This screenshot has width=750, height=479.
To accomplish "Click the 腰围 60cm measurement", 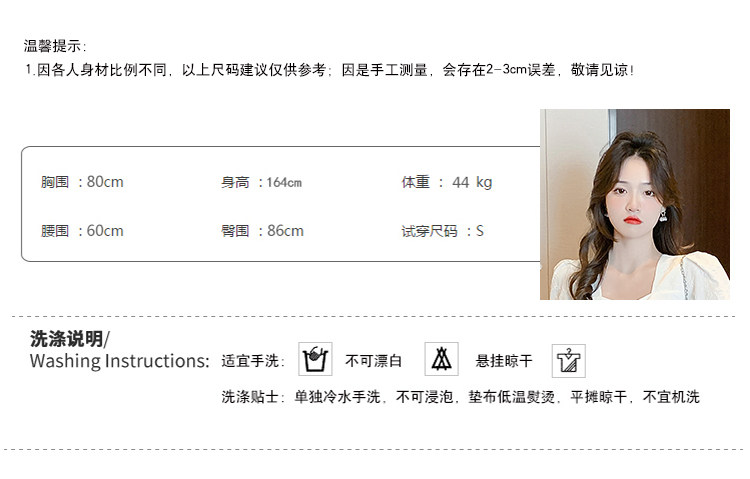I will (82, 231).
